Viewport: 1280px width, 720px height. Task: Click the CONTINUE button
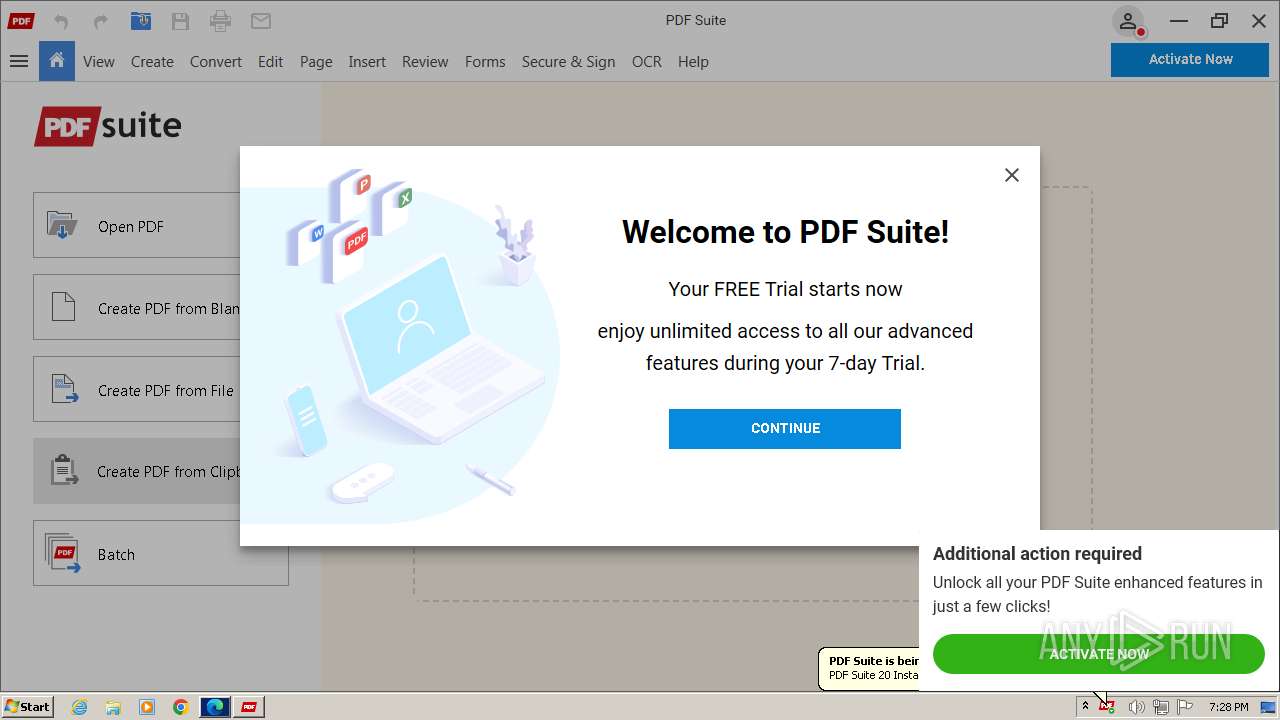click(x=785, y=428)
